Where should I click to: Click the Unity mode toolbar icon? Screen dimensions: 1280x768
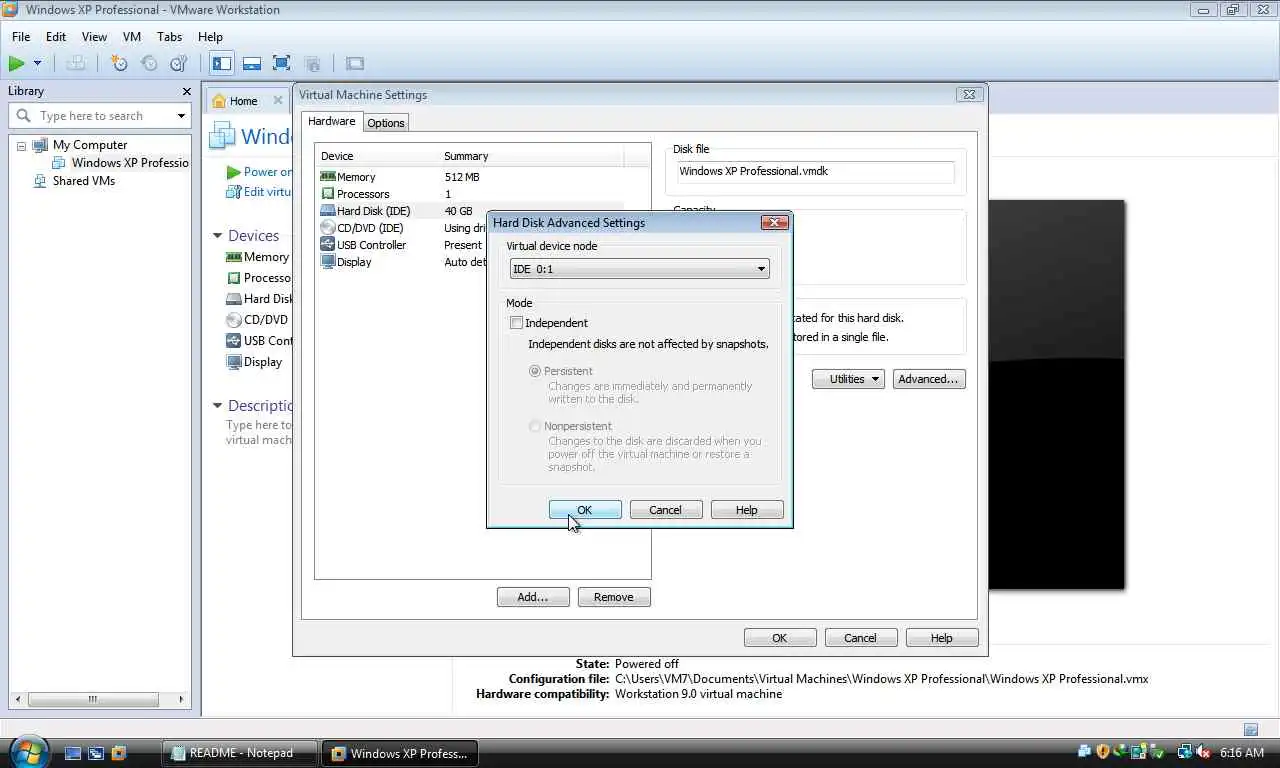[312, 63]
